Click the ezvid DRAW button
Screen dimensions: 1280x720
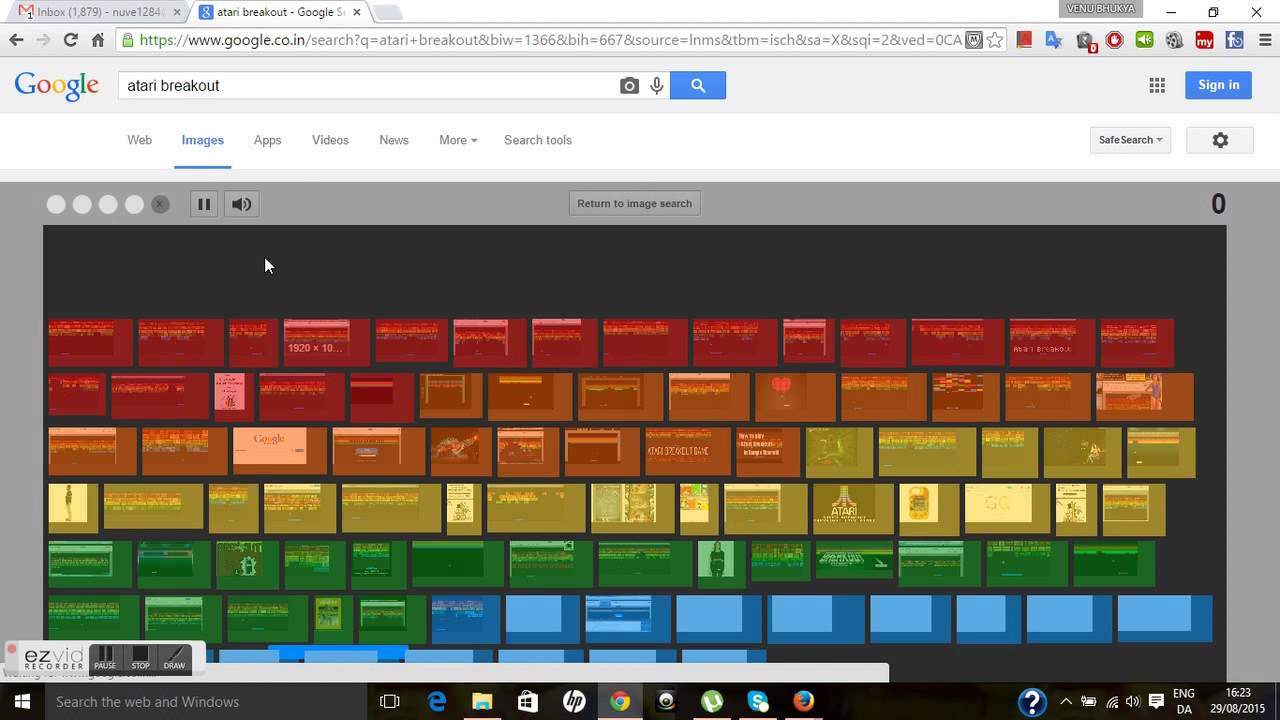174,657
